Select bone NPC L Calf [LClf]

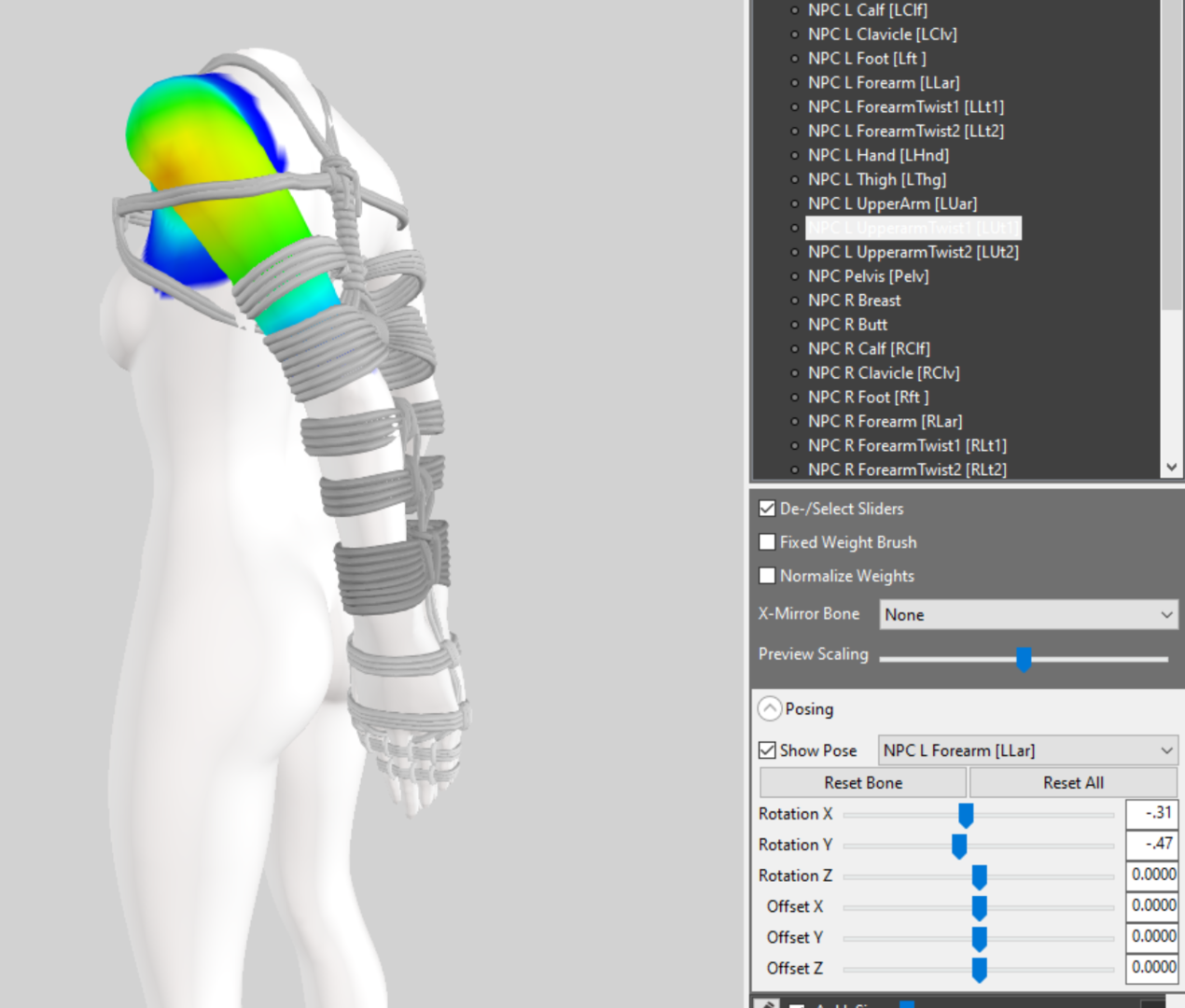(868, 10)
